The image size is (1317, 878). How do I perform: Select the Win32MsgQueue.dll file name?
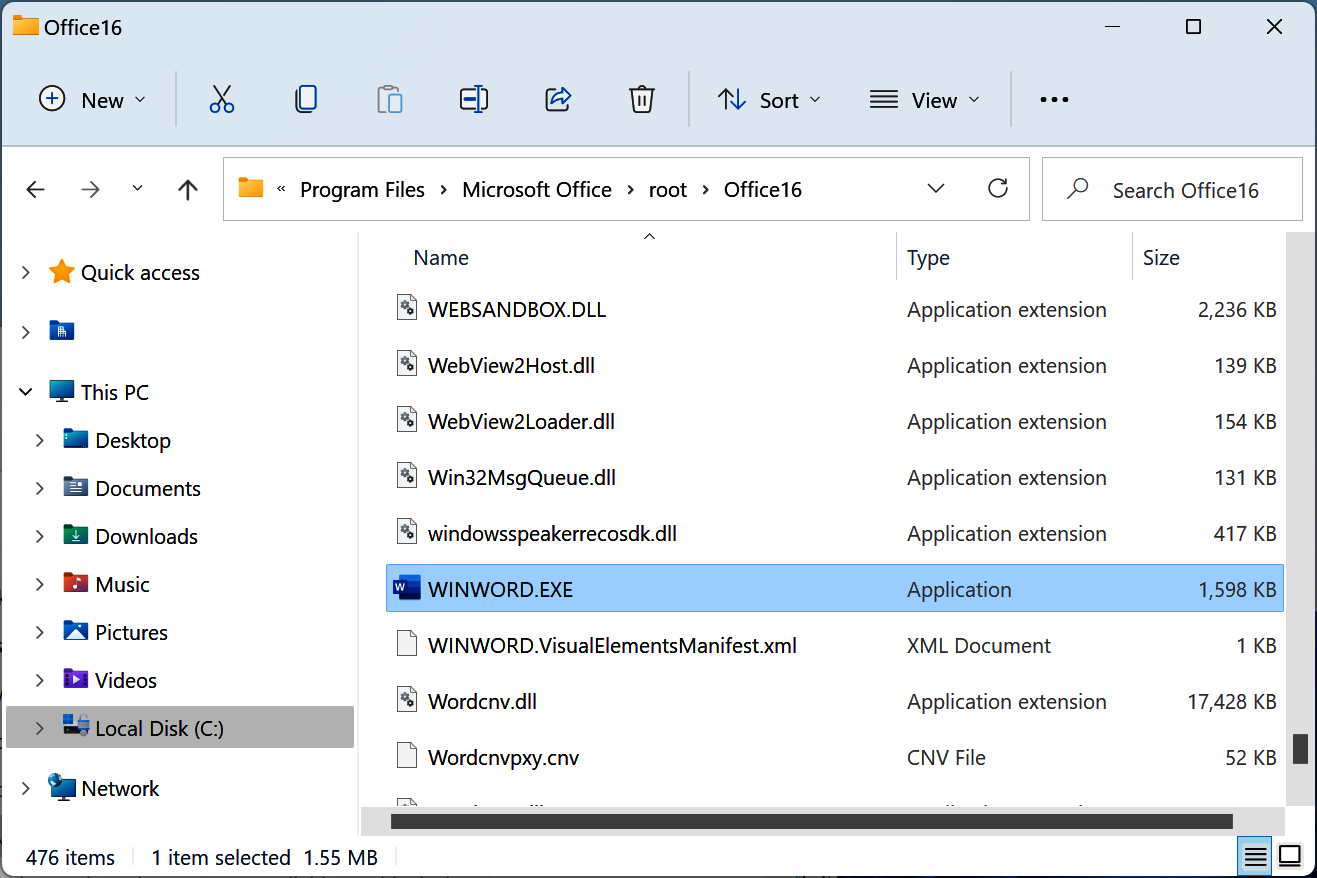pyautogui.click(x=522, y=477)
